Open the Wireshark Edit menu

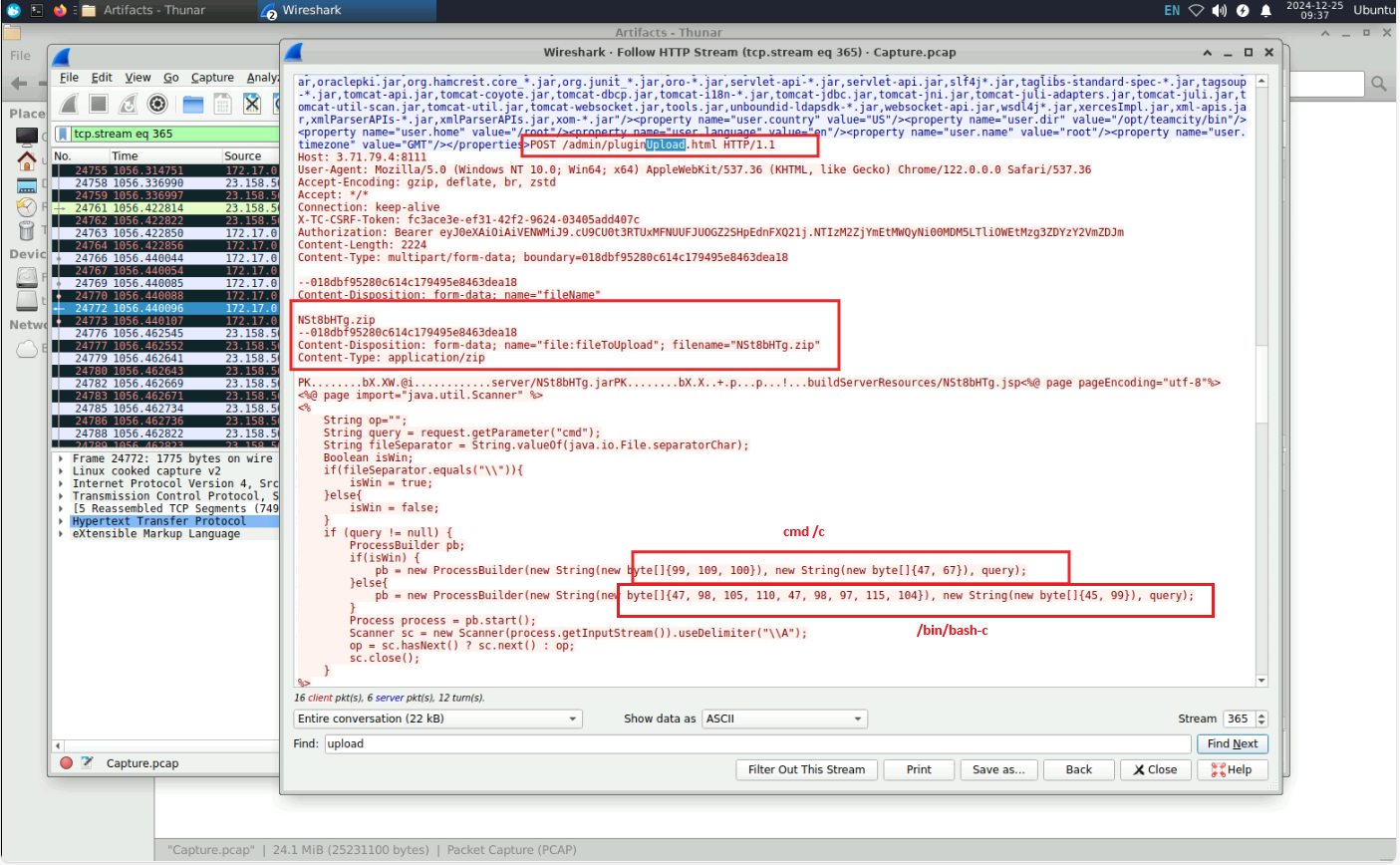point(102,78)
